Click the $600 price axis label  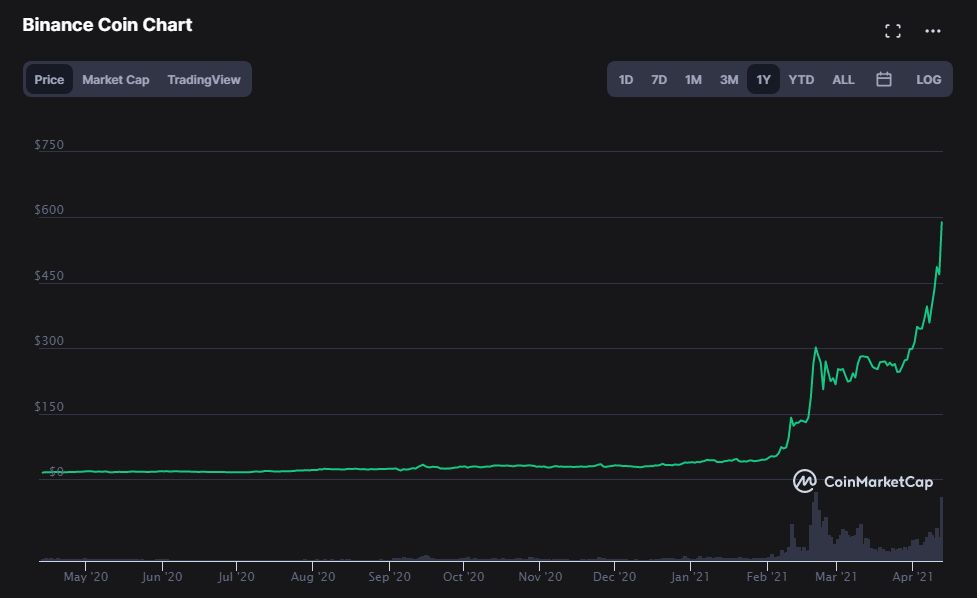click(49, 210)
